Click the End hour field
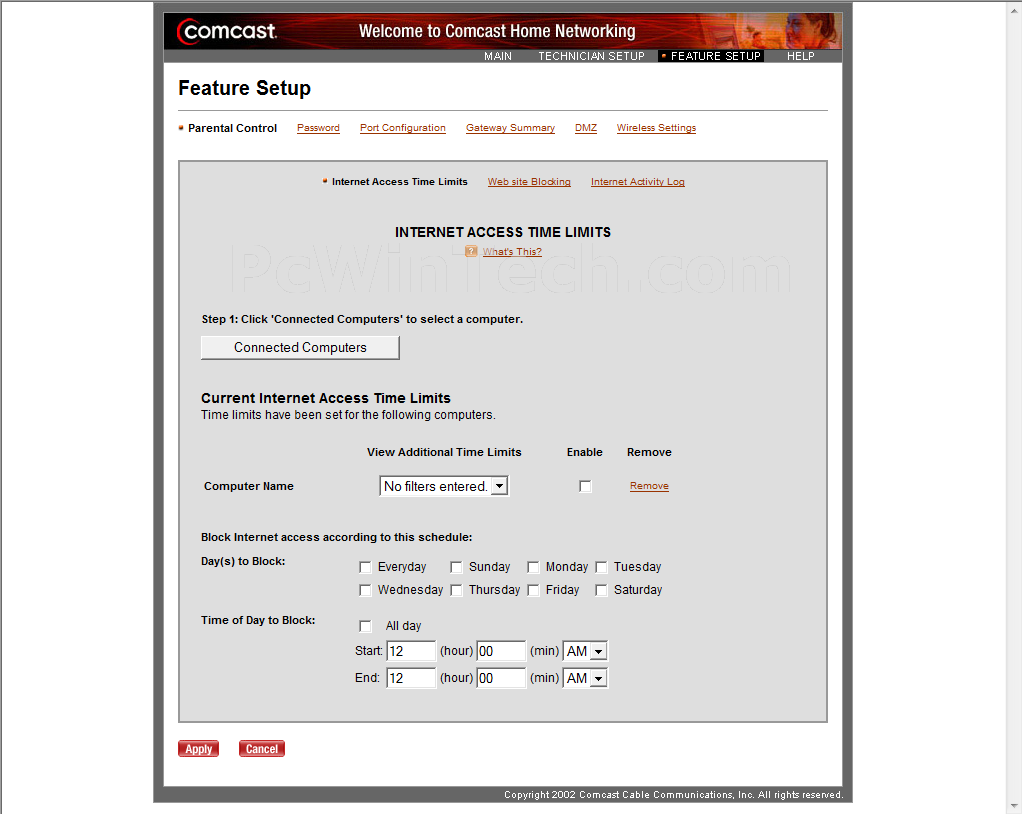This screenshot has height=814, width=1022. tap(411, 678)
